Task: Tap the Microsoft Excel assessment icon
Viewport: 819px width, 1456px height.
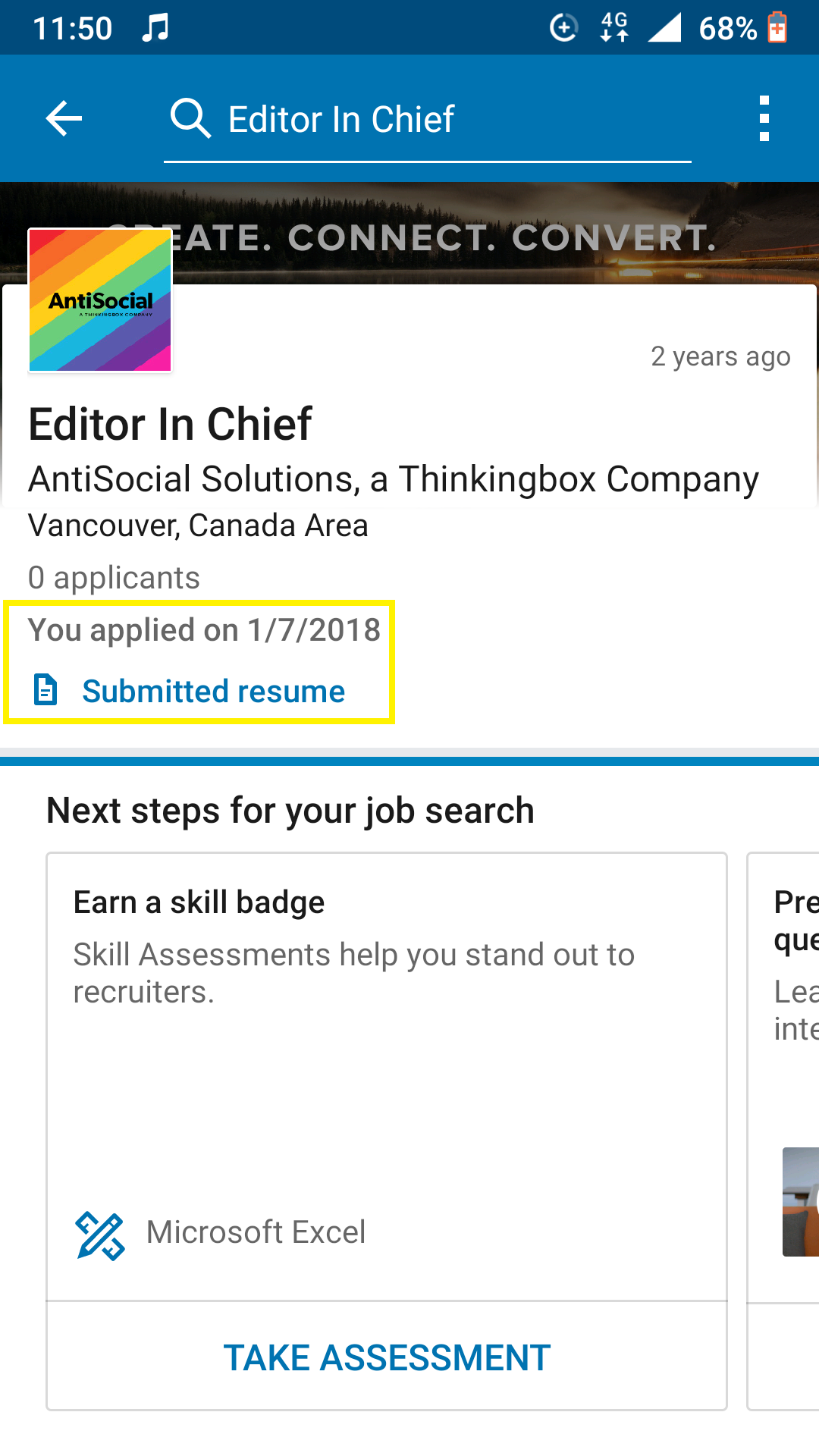Action: [100, 1235]
